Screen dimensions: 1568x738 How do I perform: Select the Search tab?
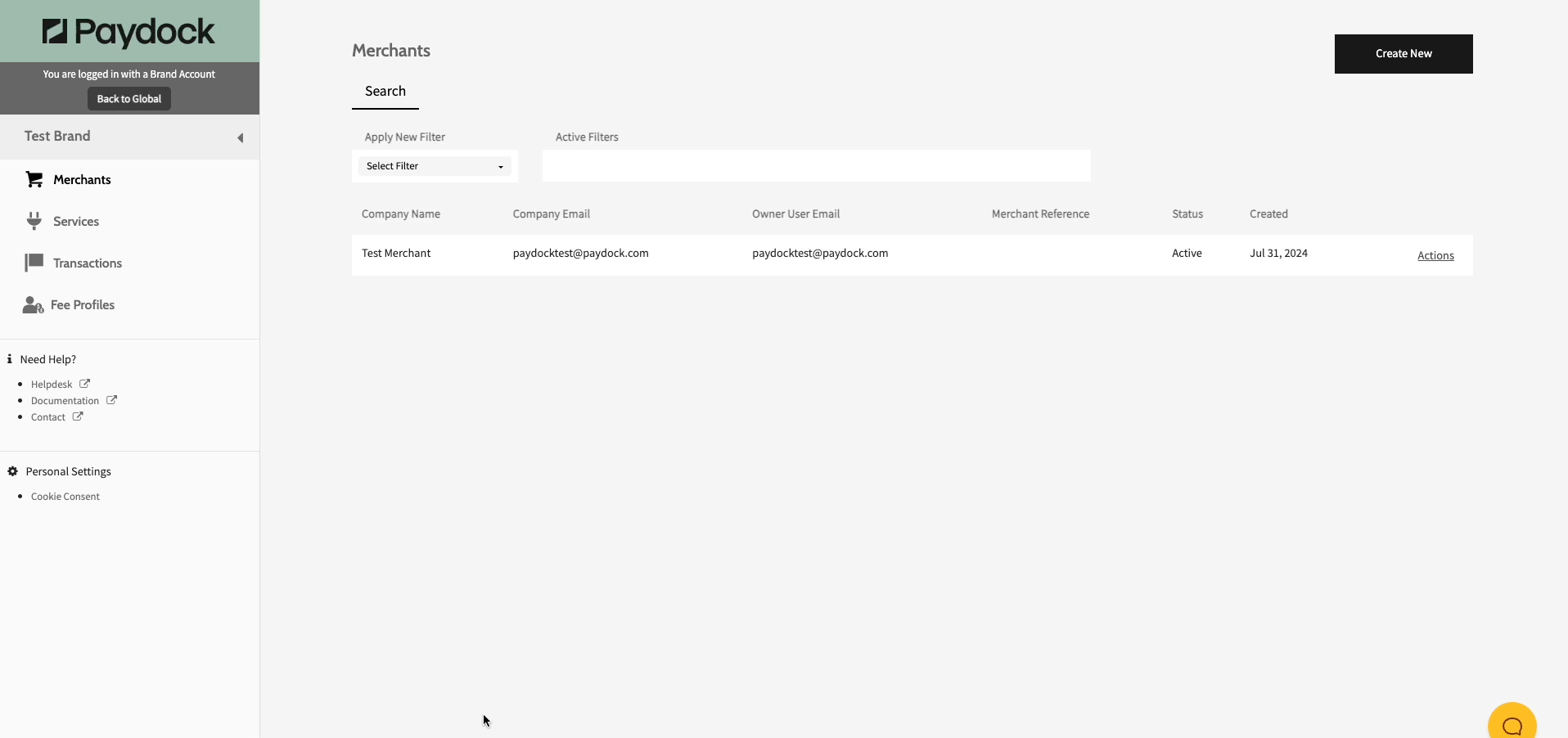[385, 92]
